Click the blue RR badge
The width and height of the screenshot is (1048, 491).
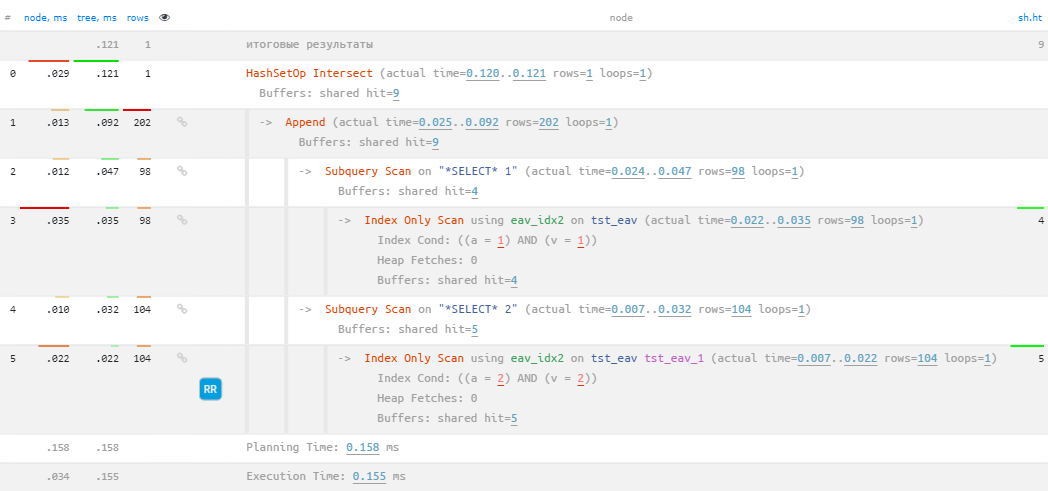click(210, 389)
